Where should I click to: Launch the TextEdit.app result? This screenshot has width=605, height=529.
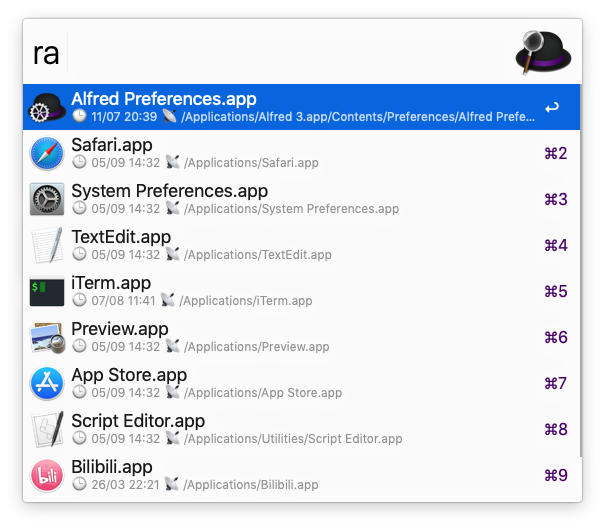301,245
